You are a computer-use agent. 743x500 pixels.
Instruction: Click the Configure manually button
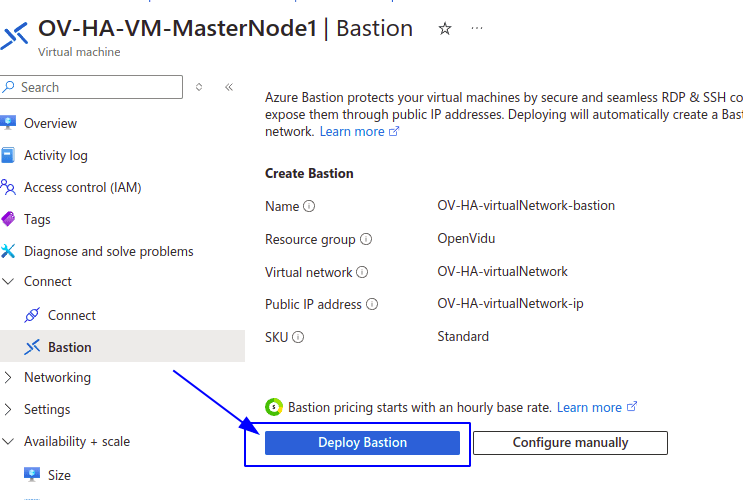[570, 443]
